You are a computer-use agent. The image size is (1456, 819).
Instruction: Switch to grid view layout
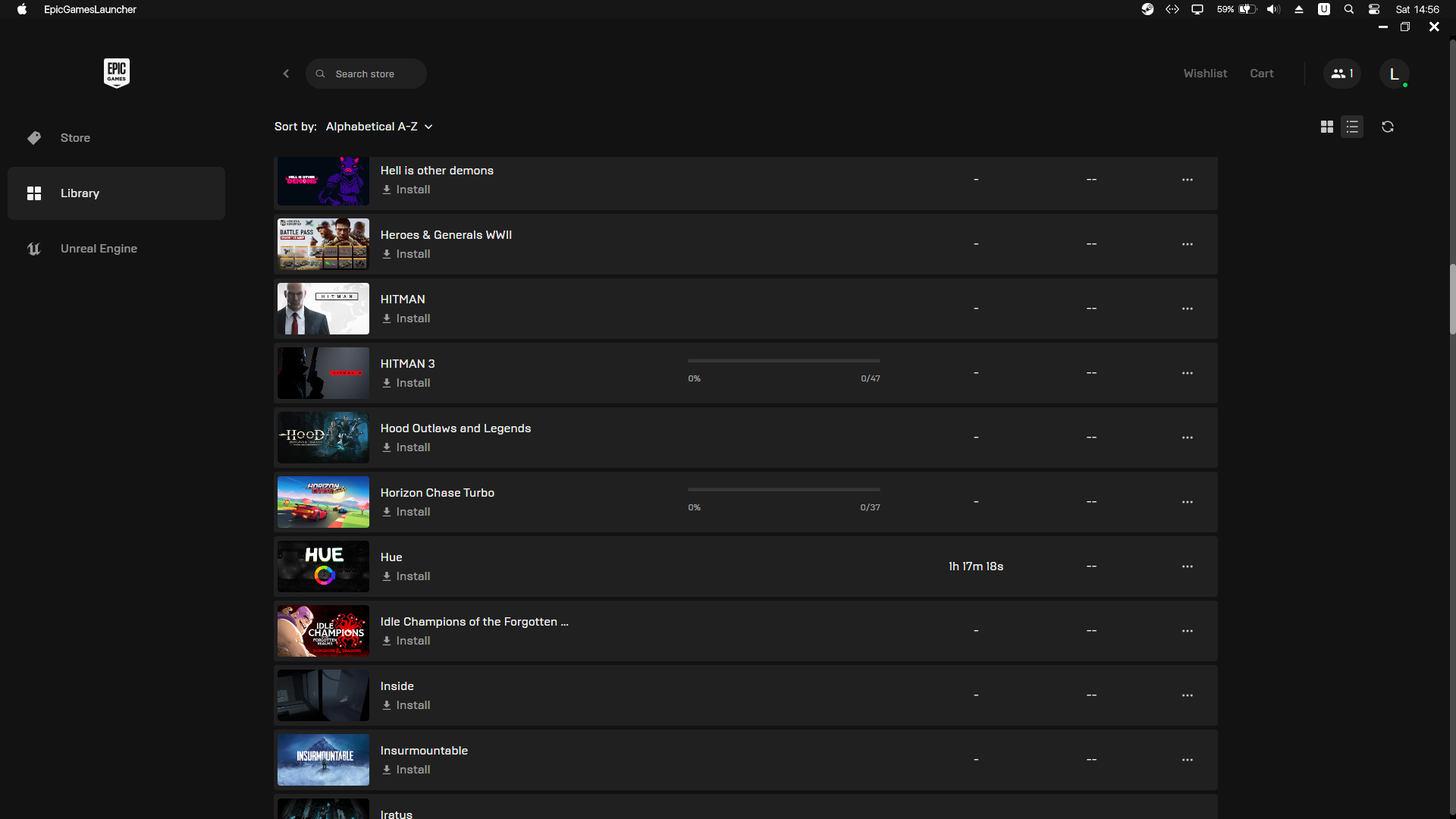[x=1326, y=127]
